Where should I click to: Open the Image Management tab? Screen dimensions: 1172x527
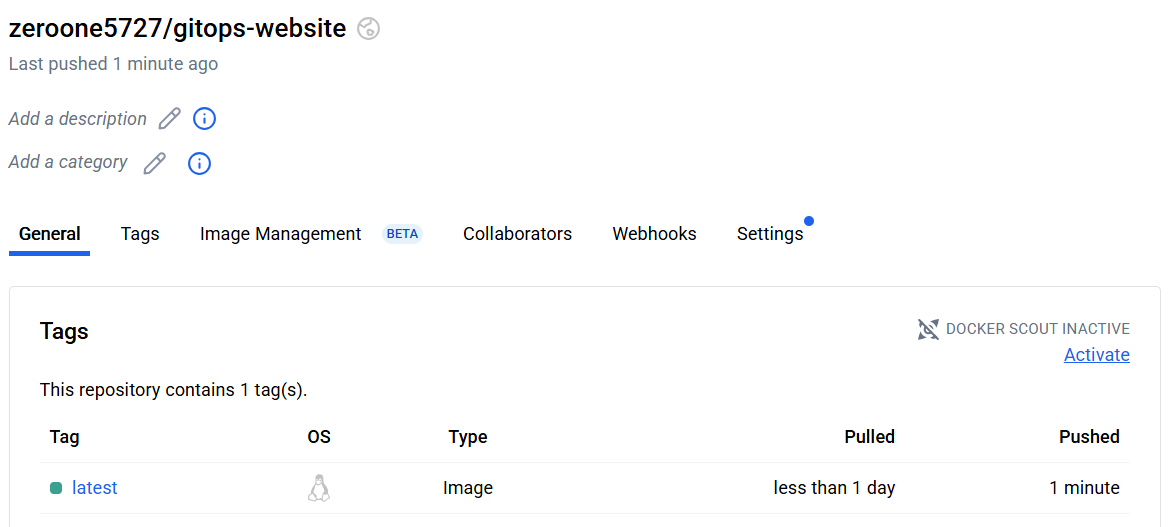[x=280, y=234]
